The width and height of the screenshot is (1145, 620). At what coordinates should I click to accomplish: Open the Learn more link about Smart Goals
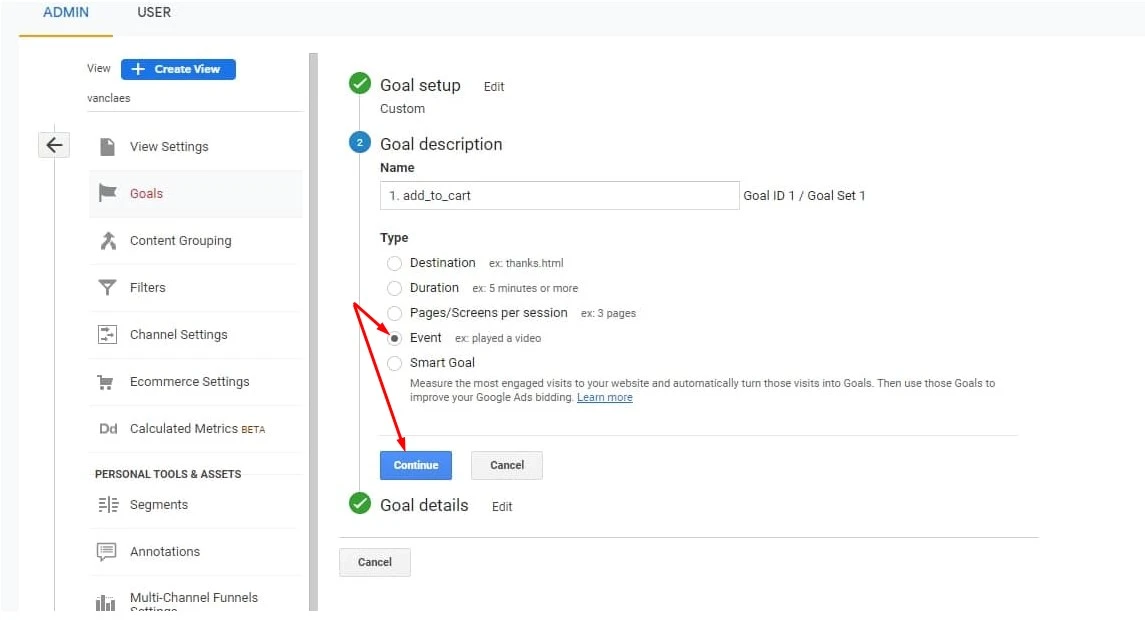pyautogui.click(x=605, y=397)
